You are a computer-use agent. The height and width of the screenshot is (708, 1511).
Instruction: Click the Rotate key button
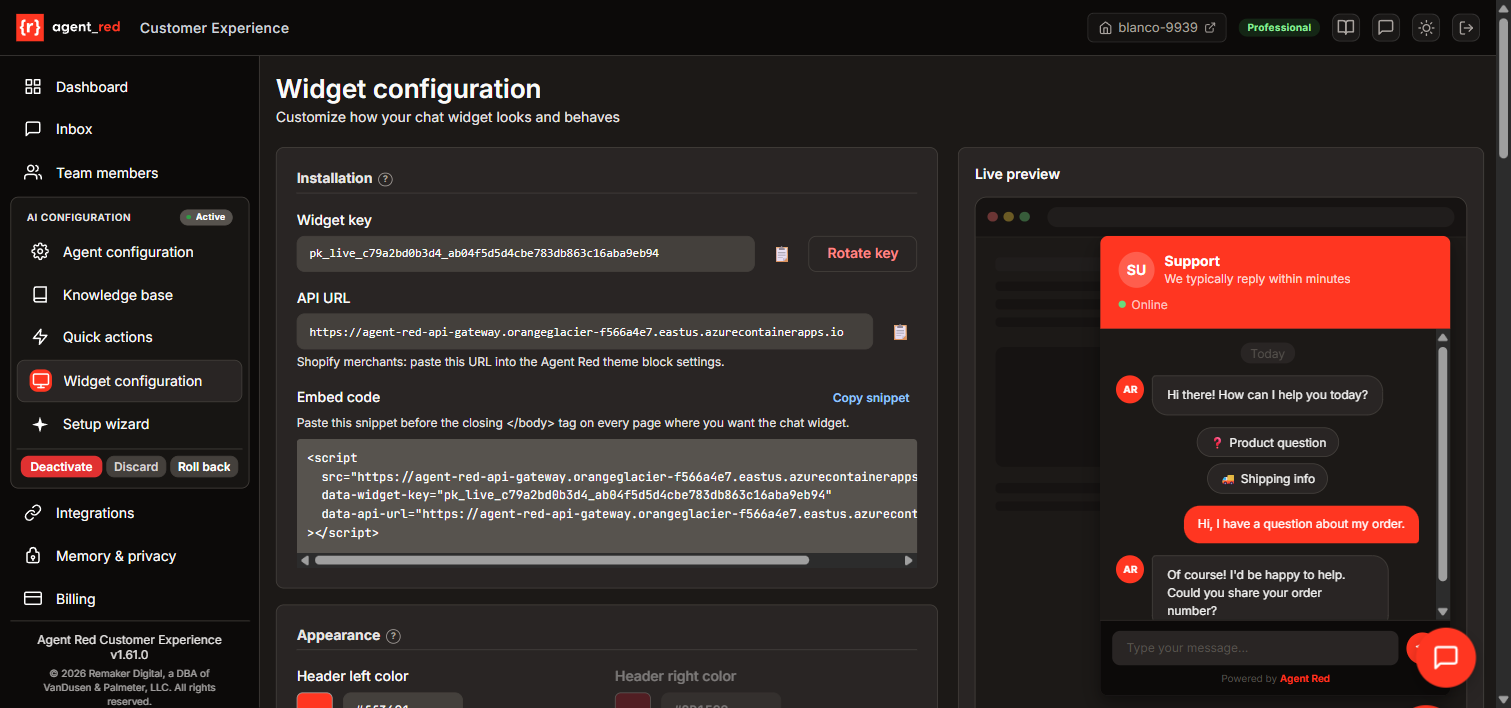coord(862,253)
